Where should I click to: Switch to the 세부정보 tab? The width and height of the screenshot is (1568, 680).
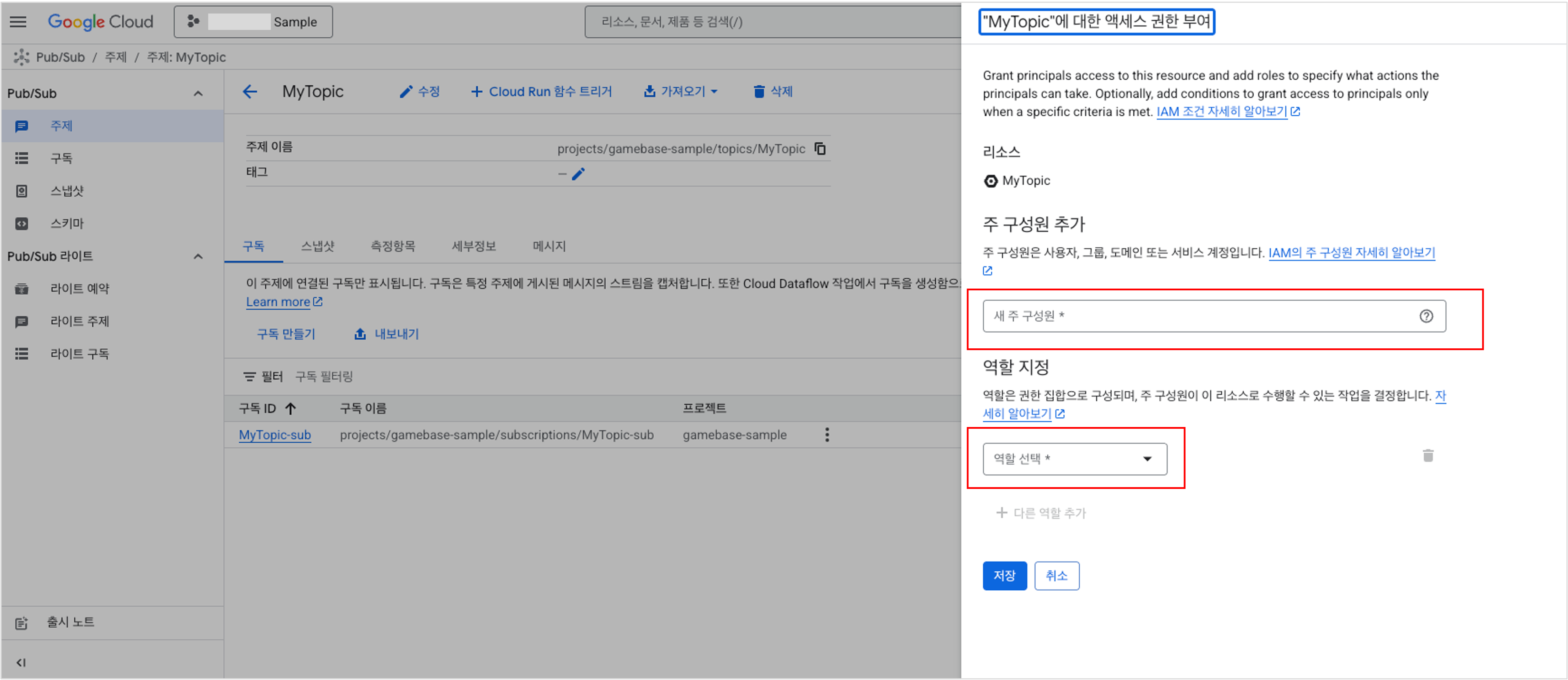pyautogui.click(x=474, y=246)
